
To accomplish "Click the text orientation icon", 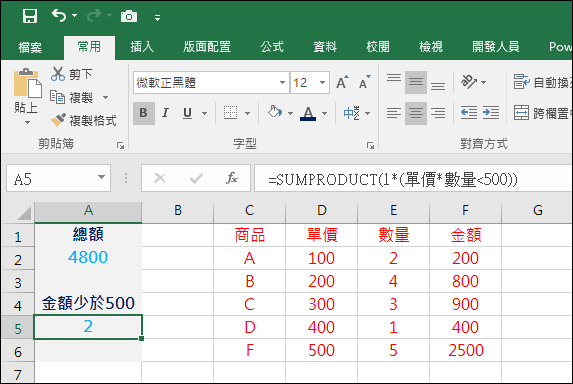I will tap(469, 82).
